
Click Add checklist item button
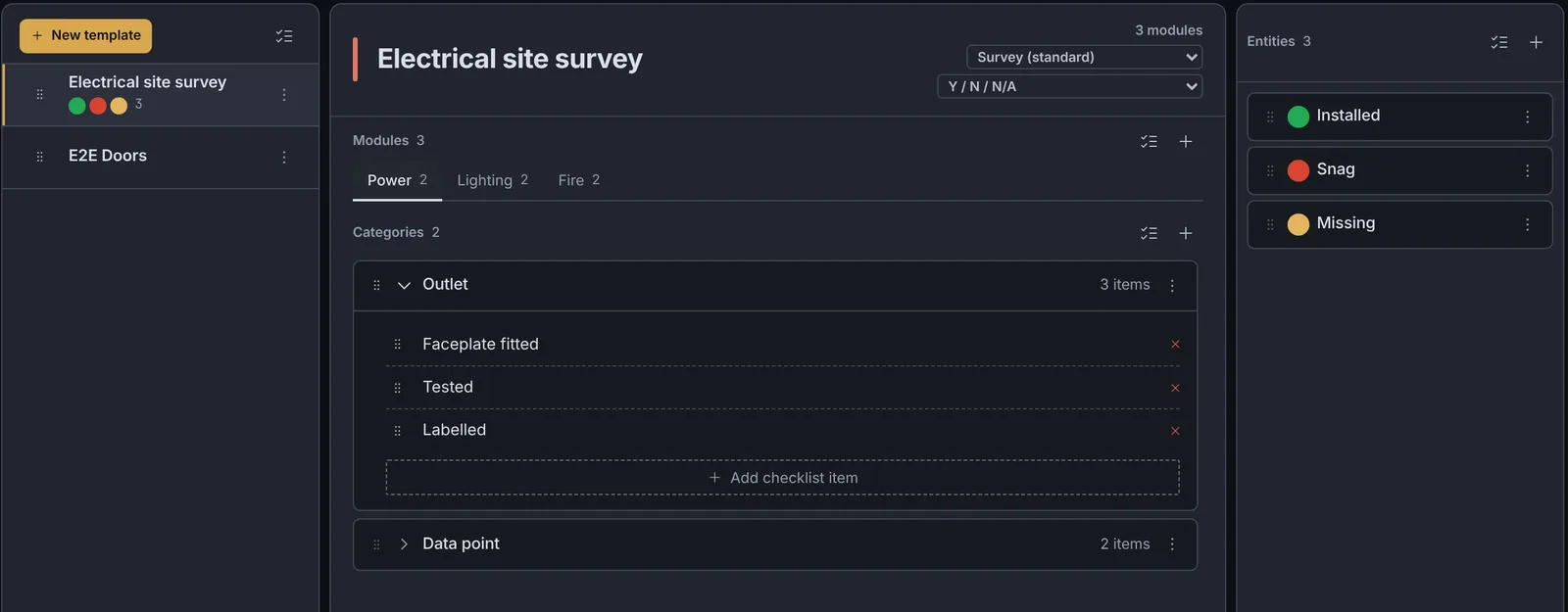coord(783,478)
